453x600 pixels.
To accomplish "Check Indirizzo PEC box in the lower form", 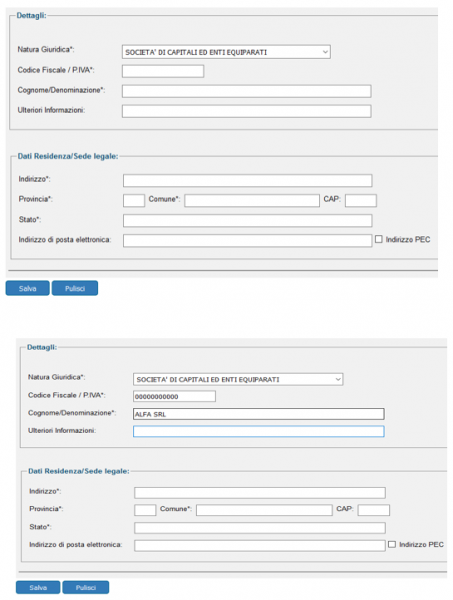I will [x=392, y=544].
